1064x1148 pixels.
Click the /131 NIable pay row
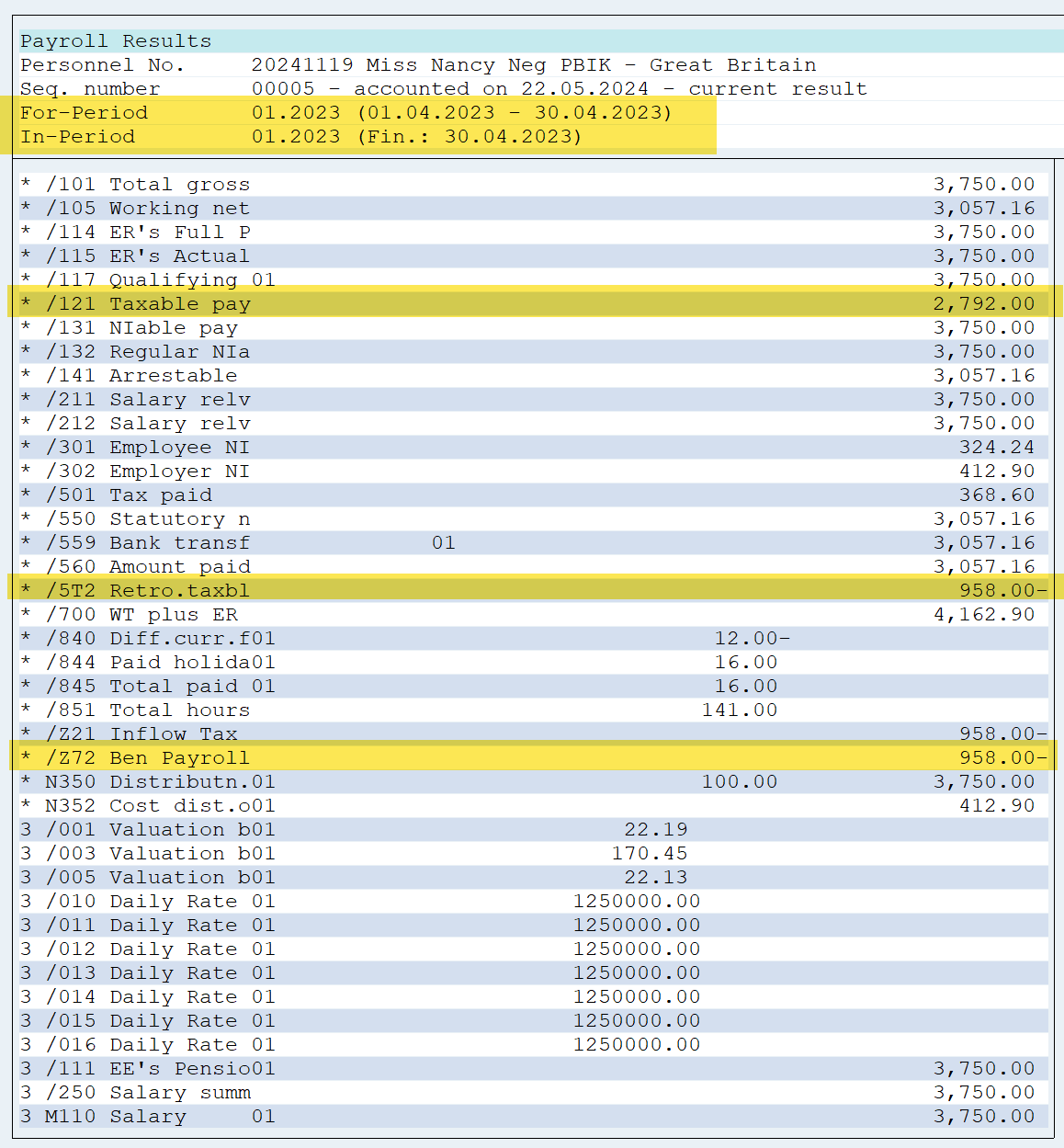click(533, 328)
